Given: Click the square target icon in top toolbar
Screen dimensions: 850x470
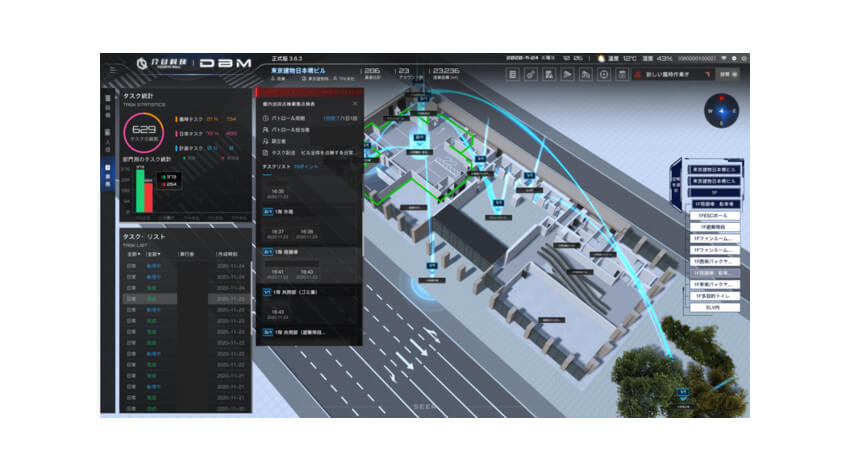Looking at the screenshot, I should tap(604, 75).
